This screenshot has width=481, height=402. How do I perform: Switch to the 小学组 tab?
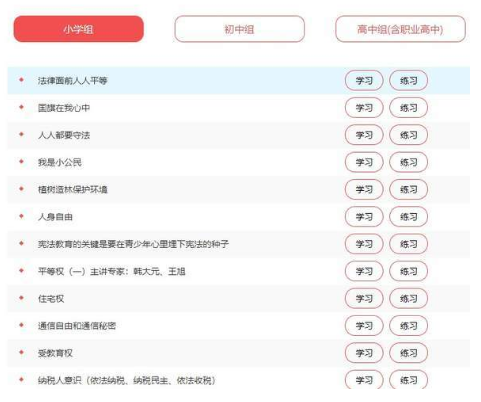click(x=79, y=29)
